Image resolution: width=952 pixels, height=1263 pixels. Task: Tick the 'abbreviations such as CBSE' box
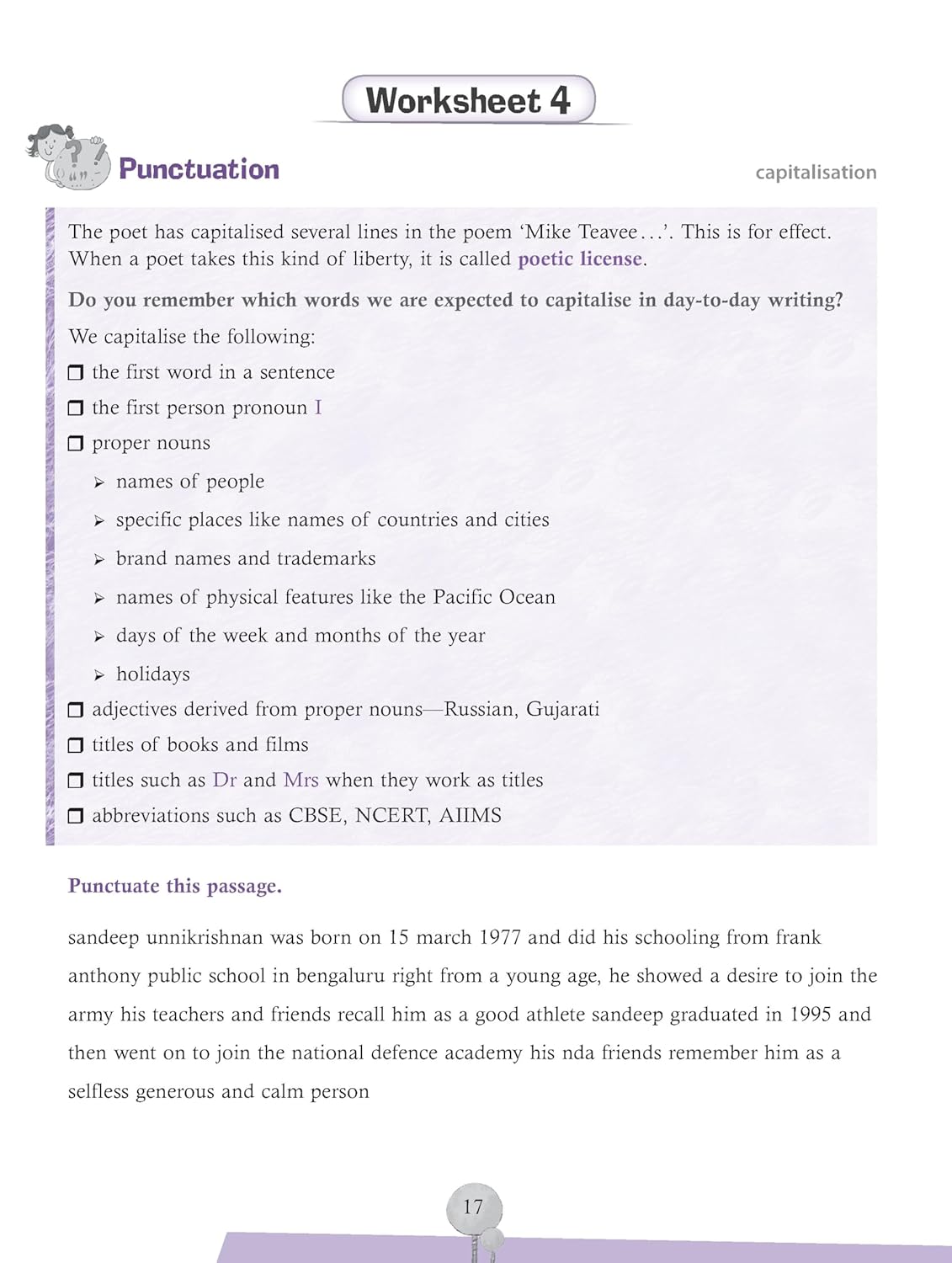click(76, 816)
